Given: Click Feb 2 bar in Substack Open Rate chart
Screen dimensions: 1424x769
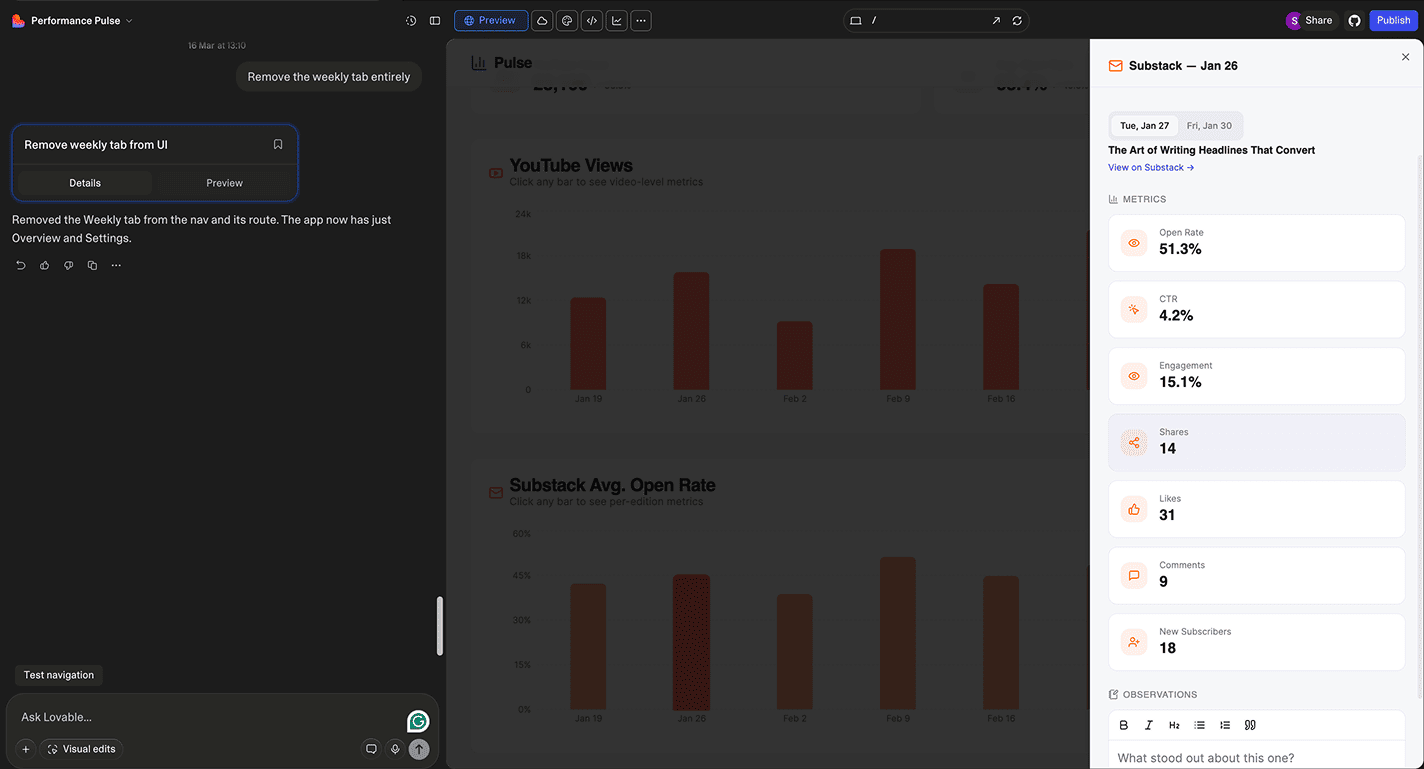Looking at the screenshot, I should click(795, 652).
